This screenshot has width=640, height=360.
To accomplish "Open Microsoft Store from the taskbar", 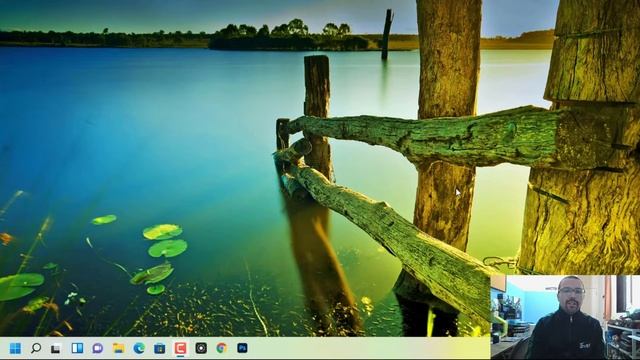I will coord(160,348).
